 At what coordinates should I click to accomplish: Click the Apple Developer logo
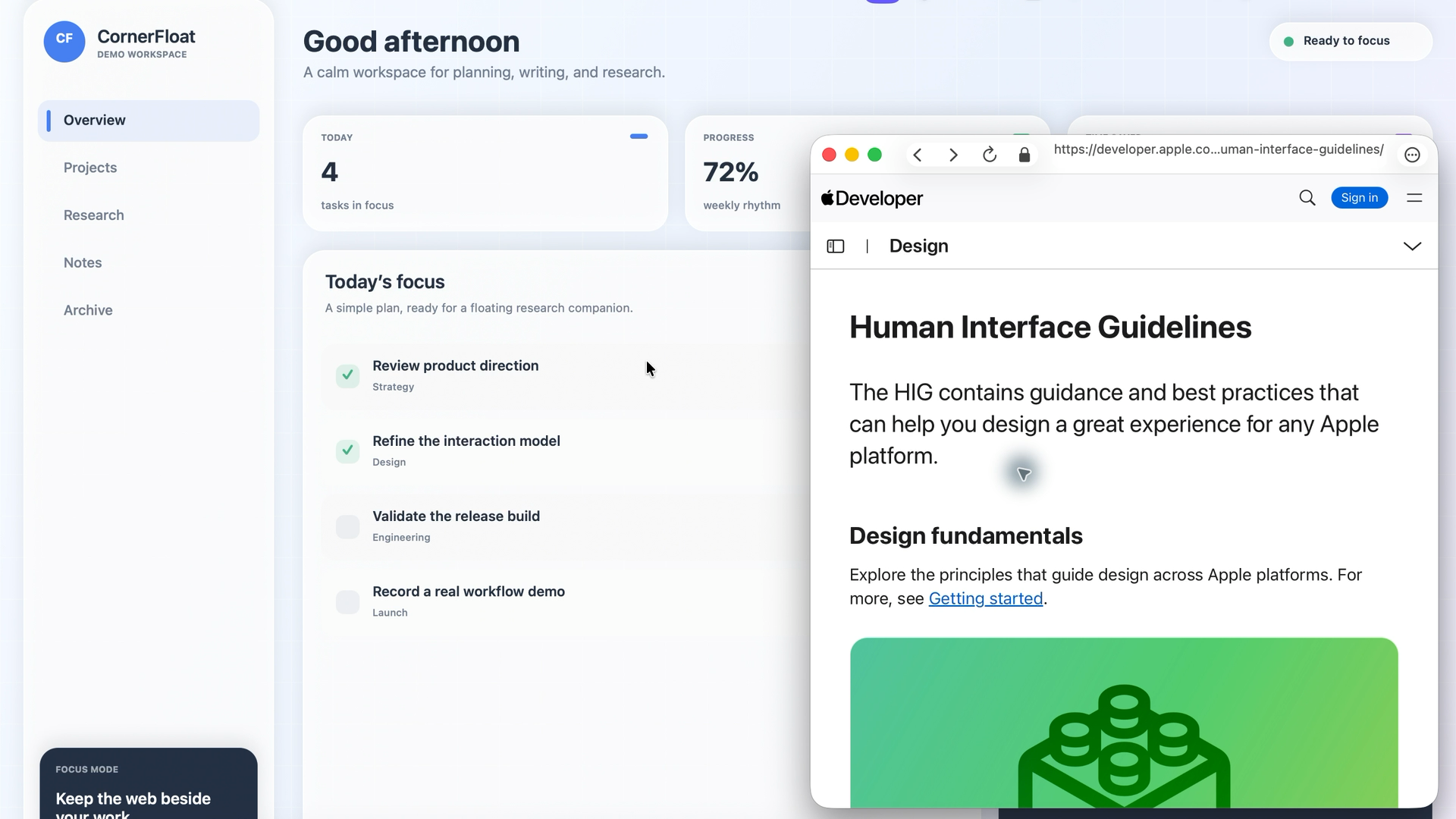coord(872,199)
